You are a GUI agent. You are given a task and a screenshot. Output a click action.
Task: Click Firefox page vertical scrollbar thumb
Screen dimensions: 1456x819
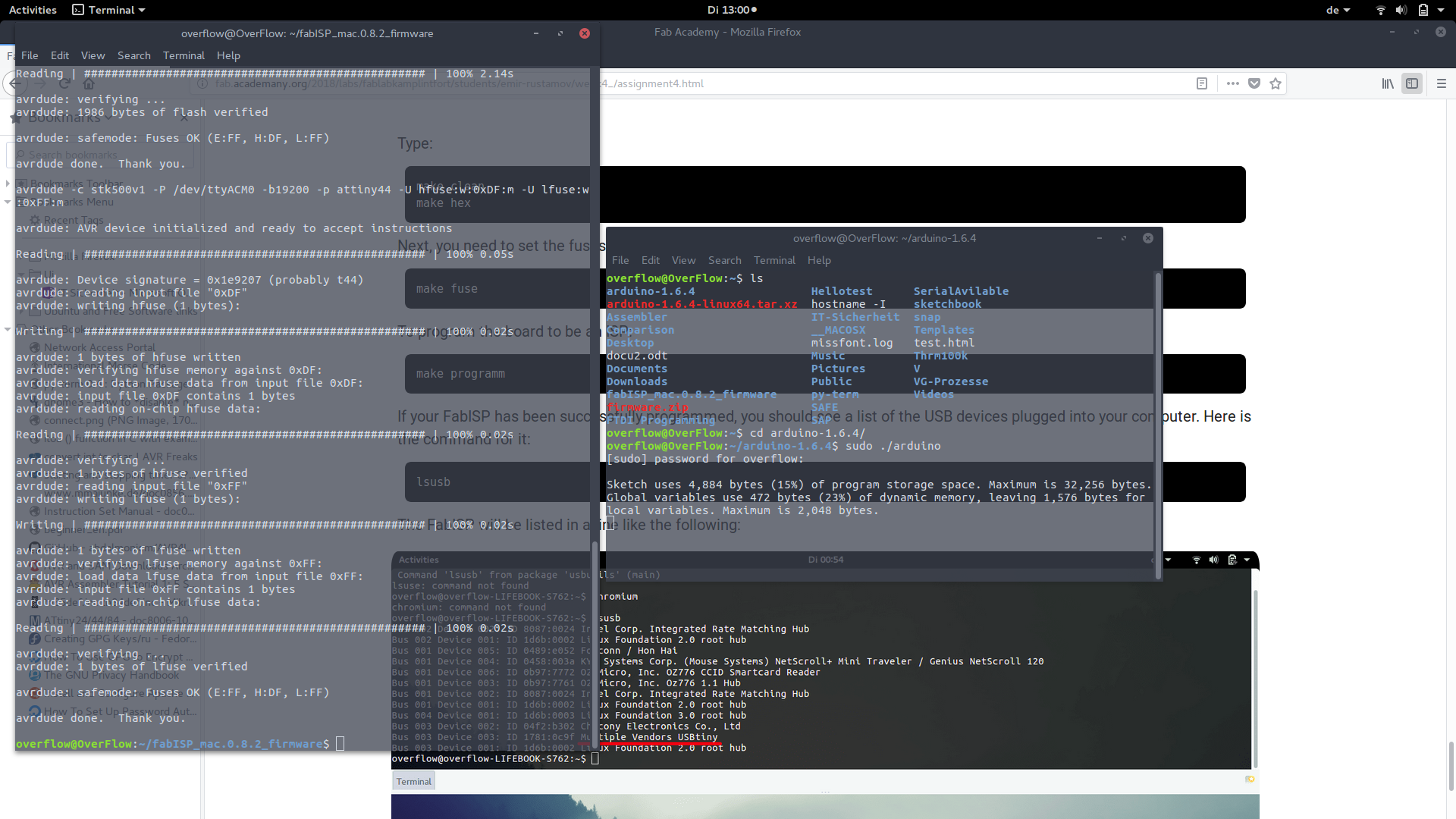[x=1451, y=766]
